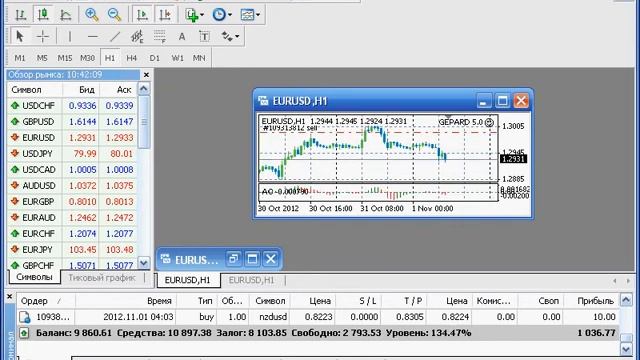Select the crosshair tool
Viewport: 640px width, 360px height.
click(x=42, y=36)
